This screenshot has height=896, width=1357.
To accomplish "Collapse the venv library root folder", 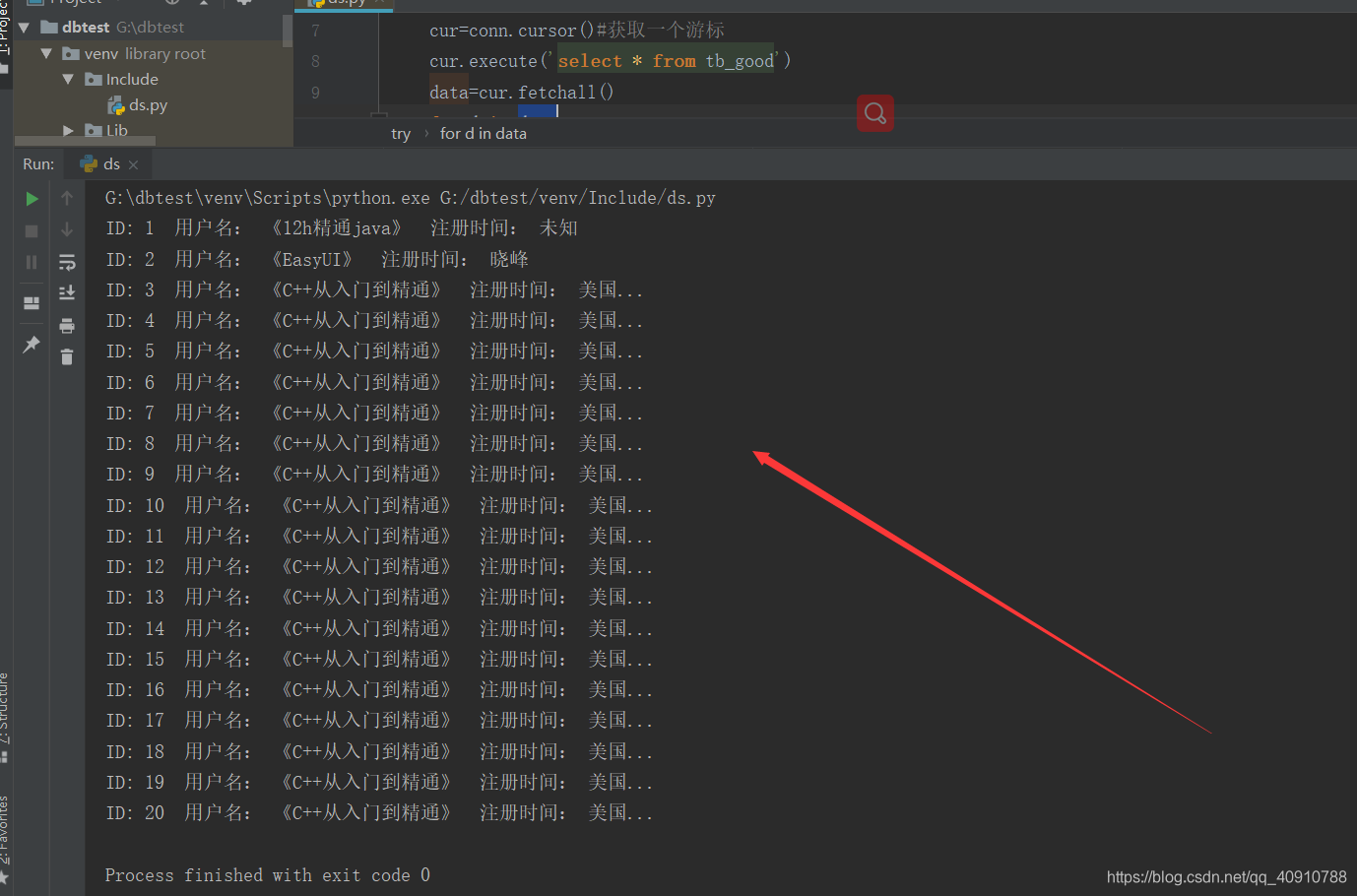I will pyautogui.click(x=46, y=53).
